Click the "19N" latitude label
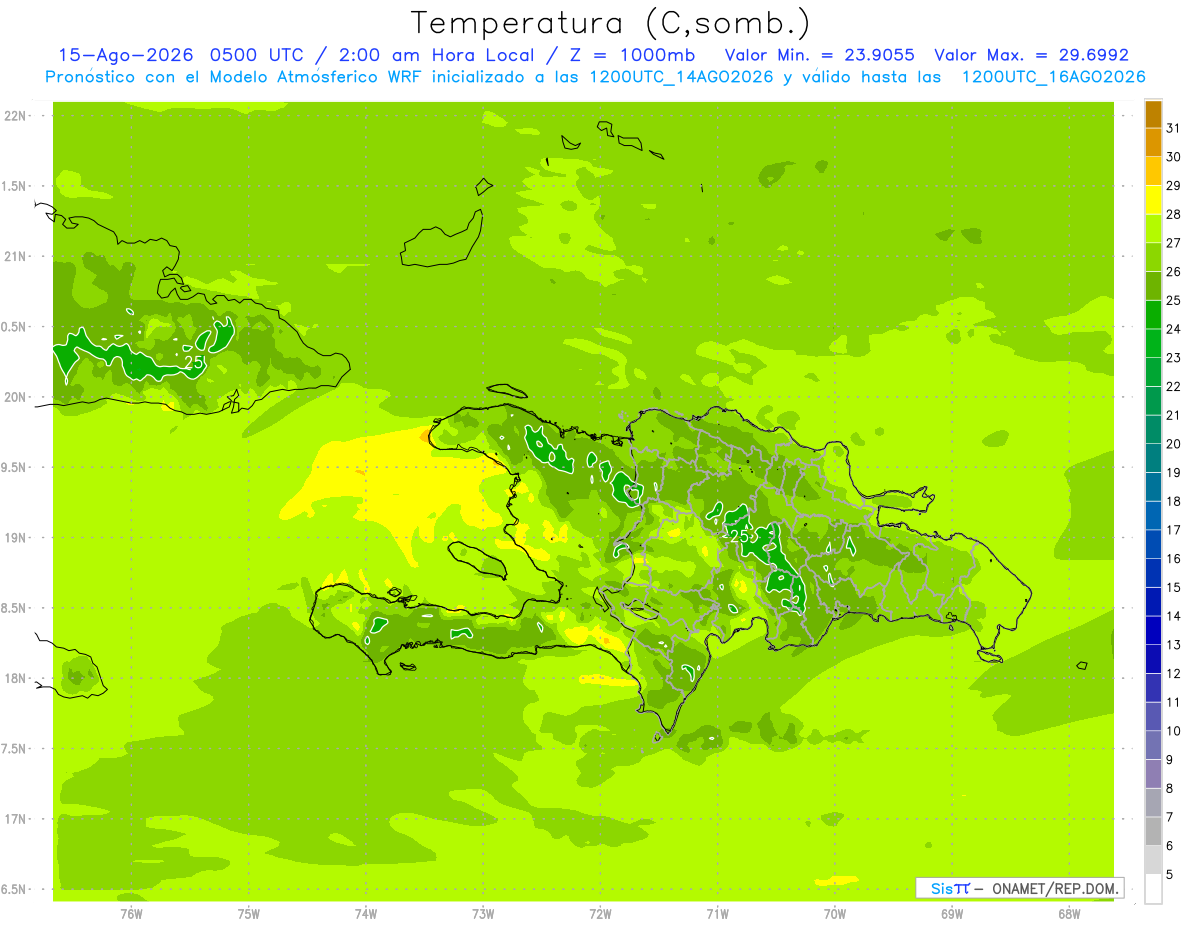 coord(16,538)
